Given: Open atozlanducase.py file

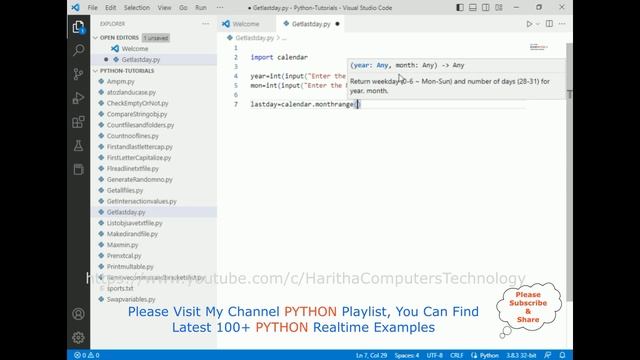Looking at the screenshot, I should click(131, 92).
